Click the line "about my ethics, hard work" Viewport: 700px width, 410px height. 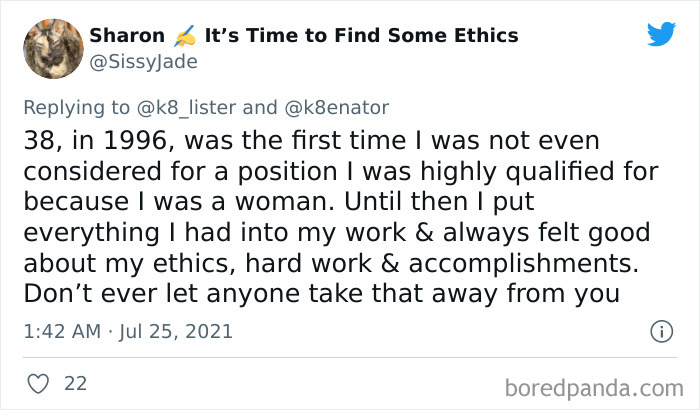click(325, 264)
